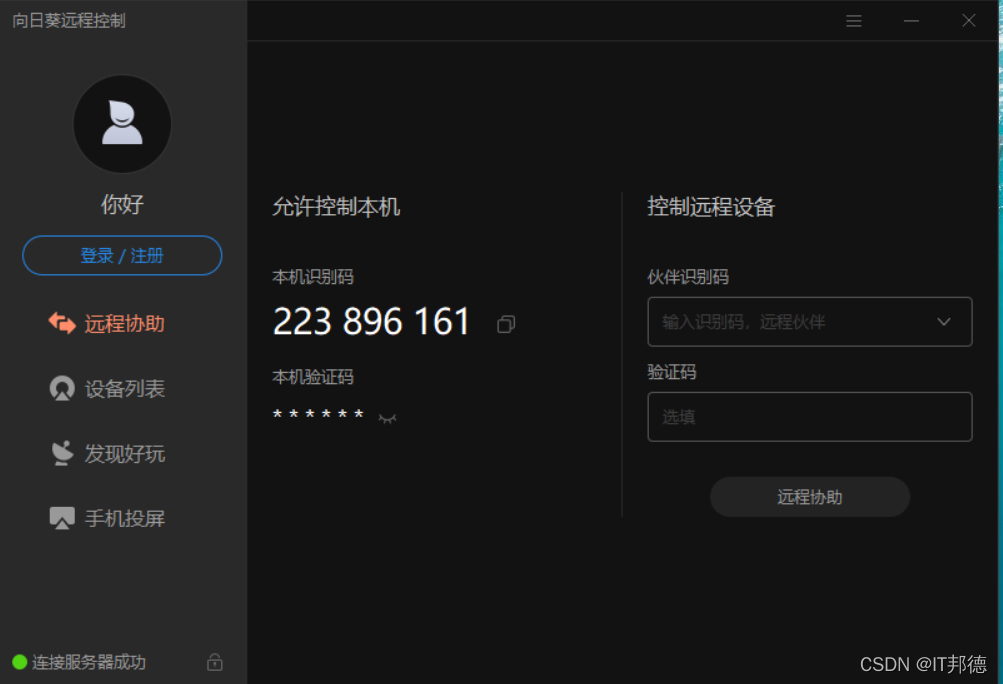Copy the local ID code 223 896 161
The height and width of the screenshot is (684, 1003).
click(506, 324)
